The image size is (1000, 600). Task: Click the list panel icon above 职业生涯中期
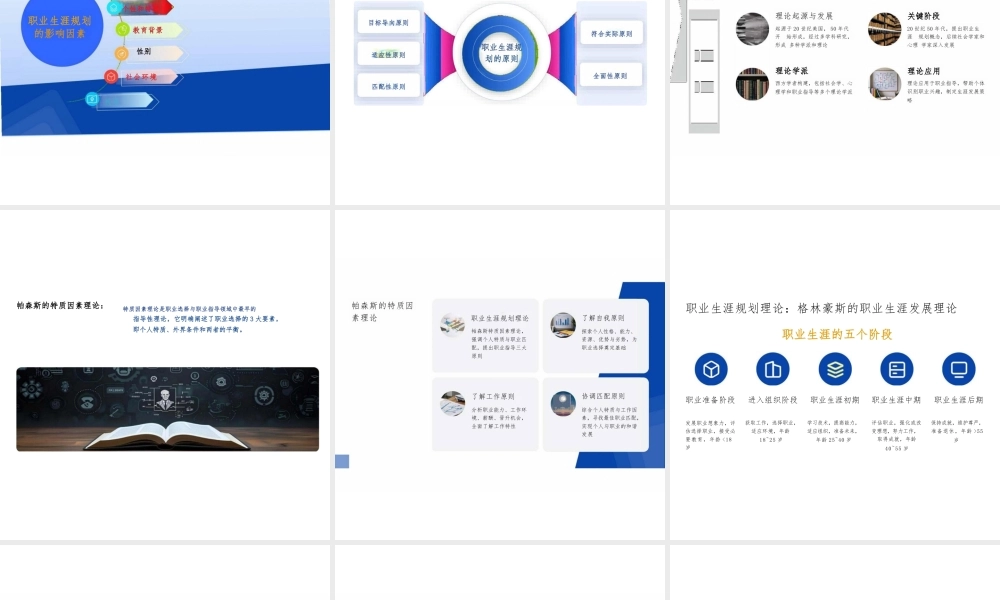pyautogui.click(x=897, y=369)
